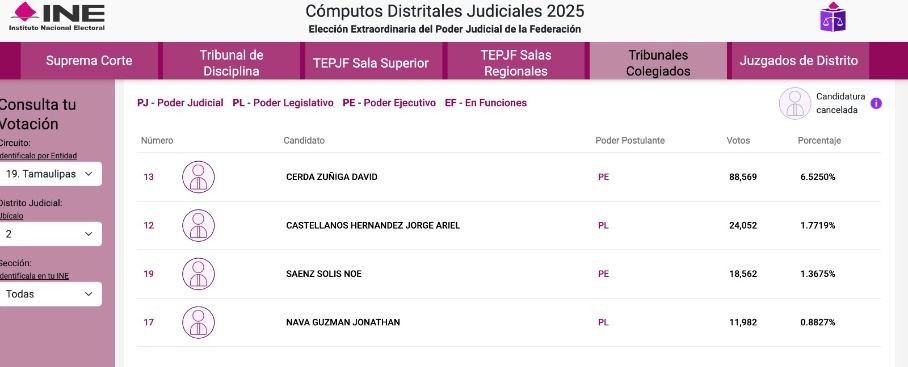This screenshot has height=367, width=908.
Task: Select Nava Guzman Jonathan's avatar icon
Action: (x=199, y=322)
